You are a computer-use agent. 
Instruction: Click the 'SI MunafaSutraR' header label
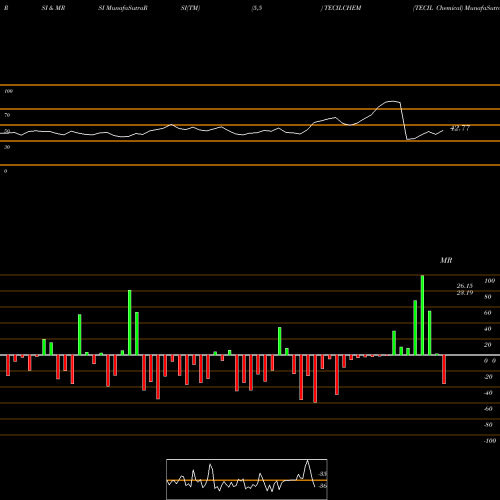pyautogui.click(x=123, y=8)
